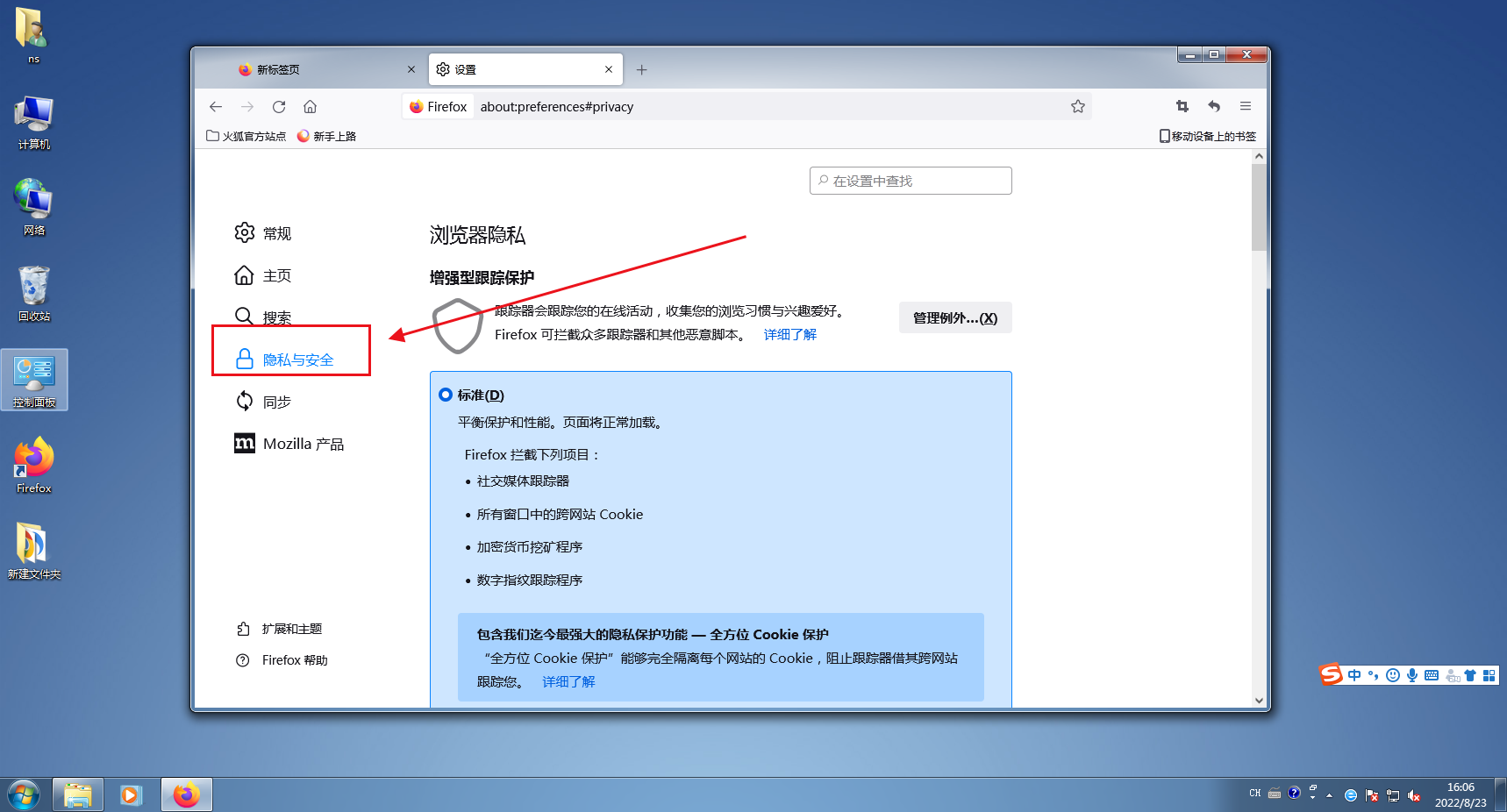Open the 火狐官方站点 bookmarks folder
The image size is (1507, 812).
(x=246, y=136)
